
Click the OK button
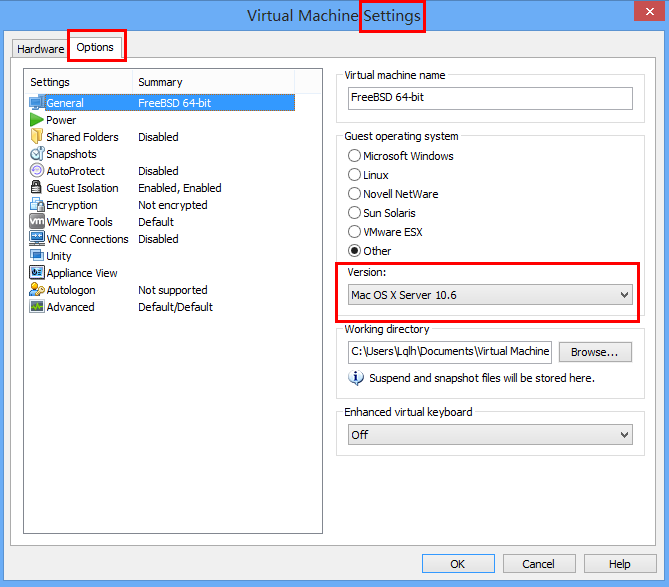pos(458,564)
